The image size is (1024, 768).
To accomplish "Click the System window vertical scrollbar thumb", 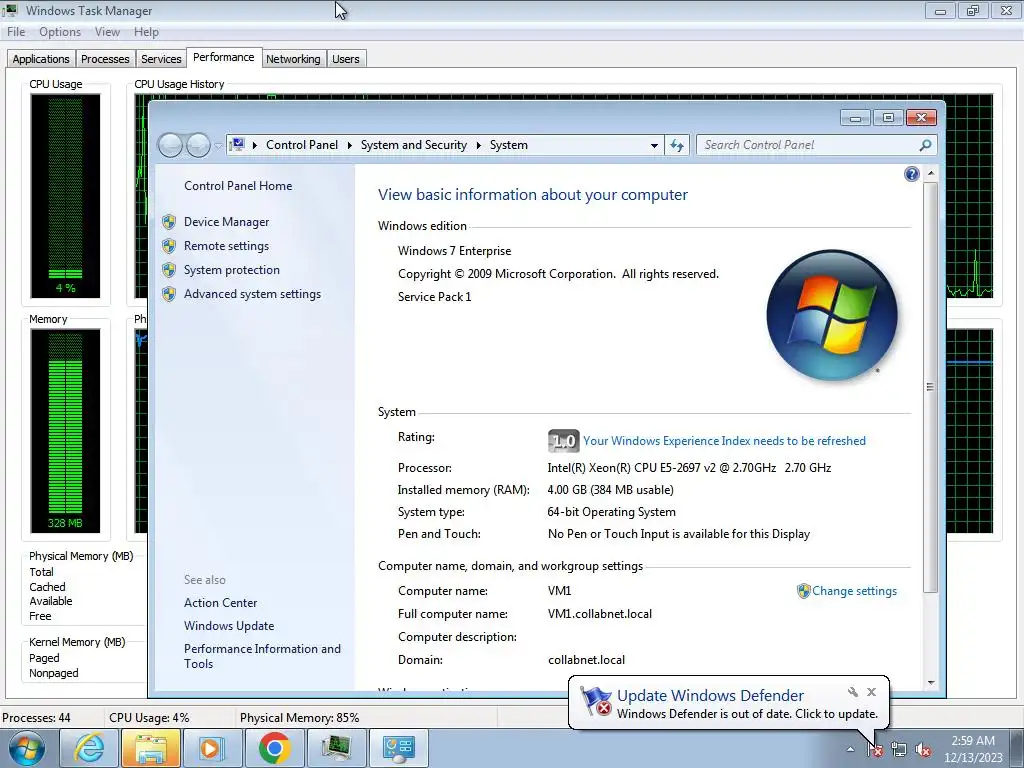I will (931, 387).
